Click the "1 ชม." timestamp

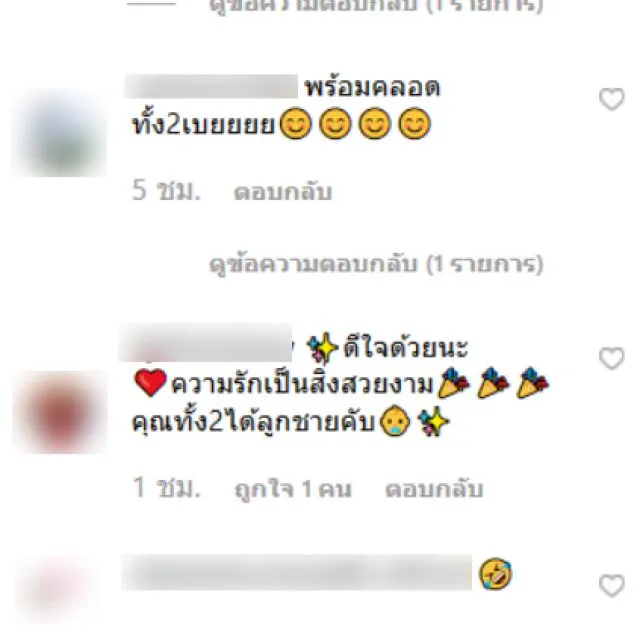tap(166, 488)
